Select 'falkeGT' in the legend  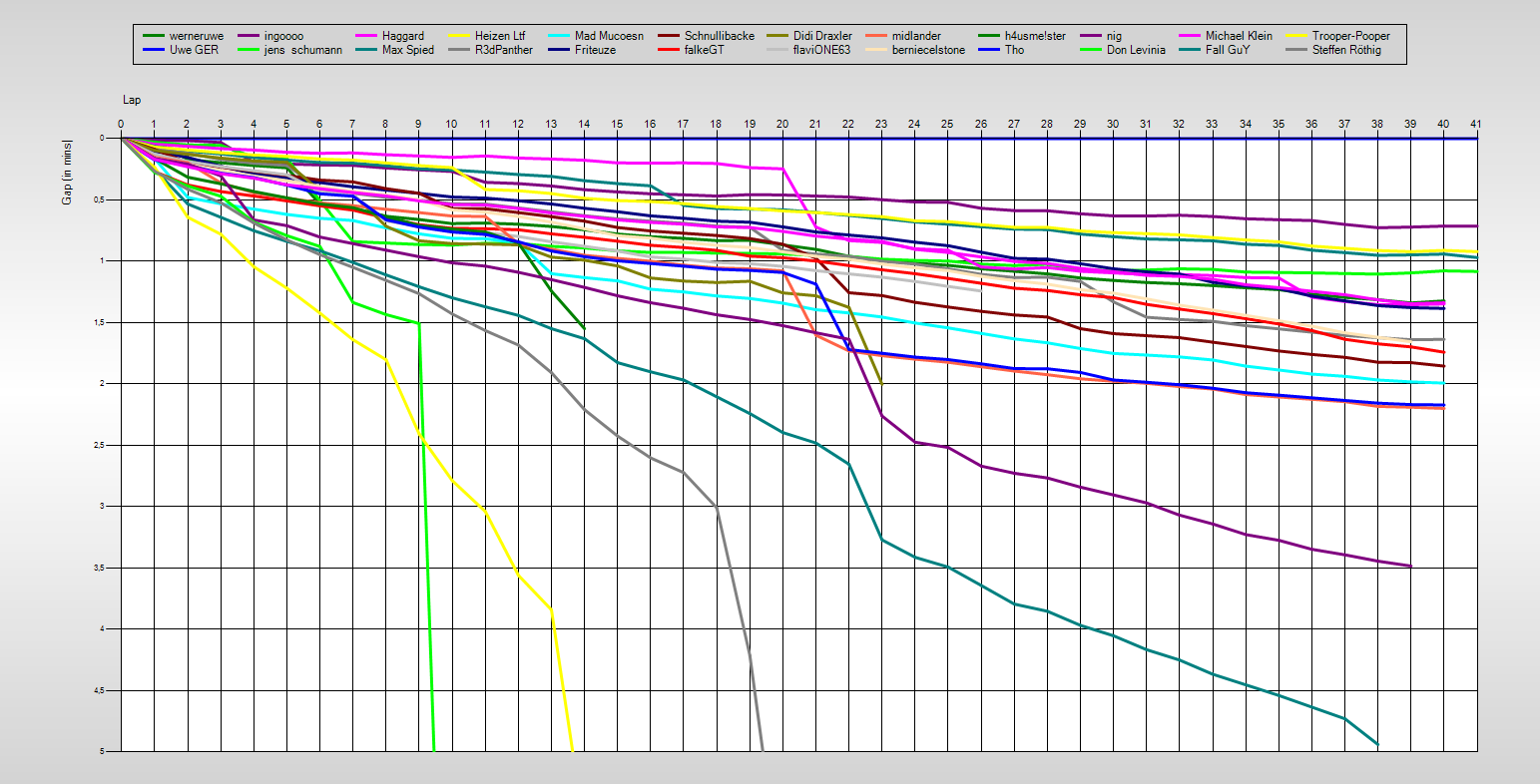(x=705, y=50)
